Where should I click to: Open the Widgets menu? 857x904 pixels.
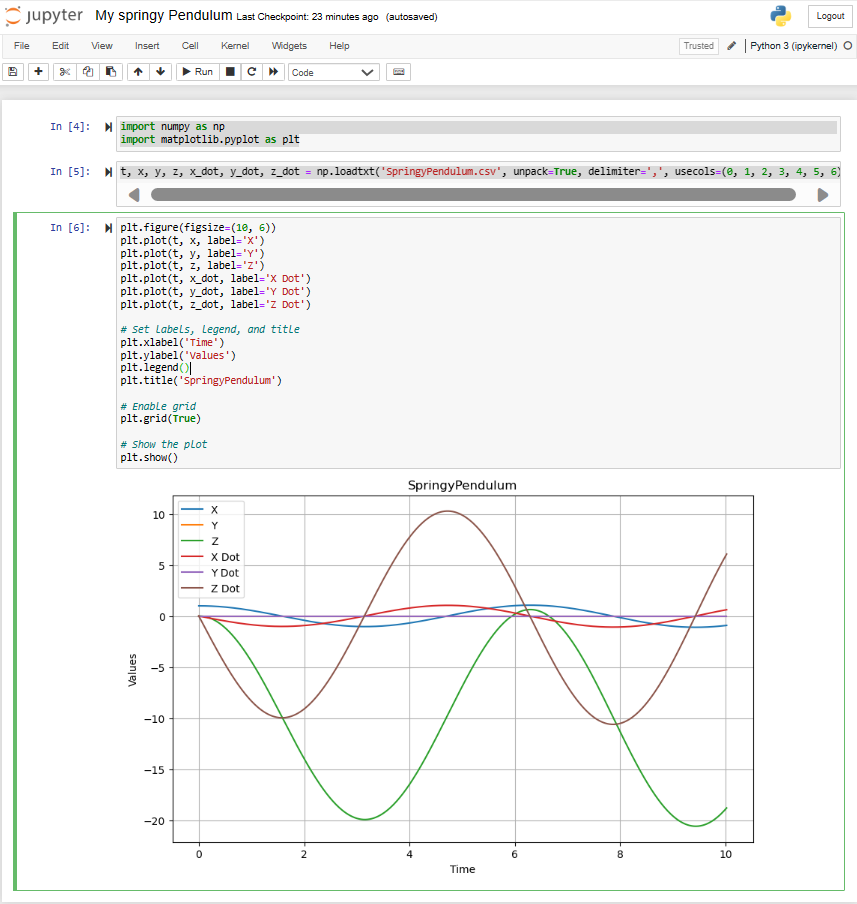tap(290, 46)
